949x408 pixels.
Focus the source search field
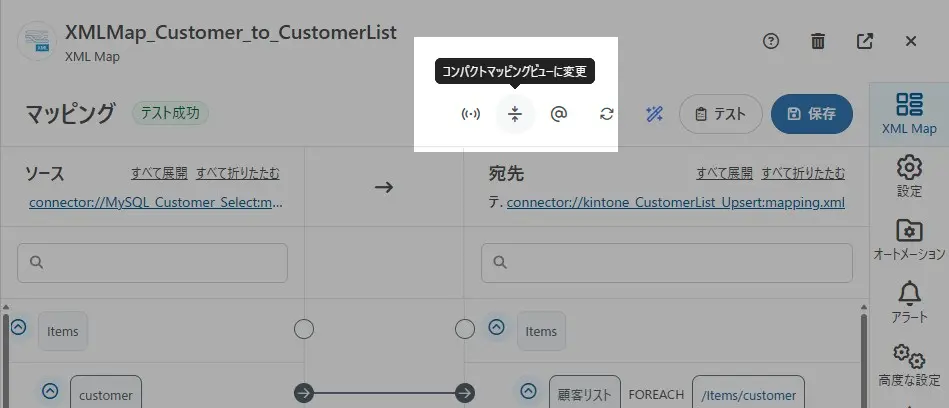click(x=152, y=263)
